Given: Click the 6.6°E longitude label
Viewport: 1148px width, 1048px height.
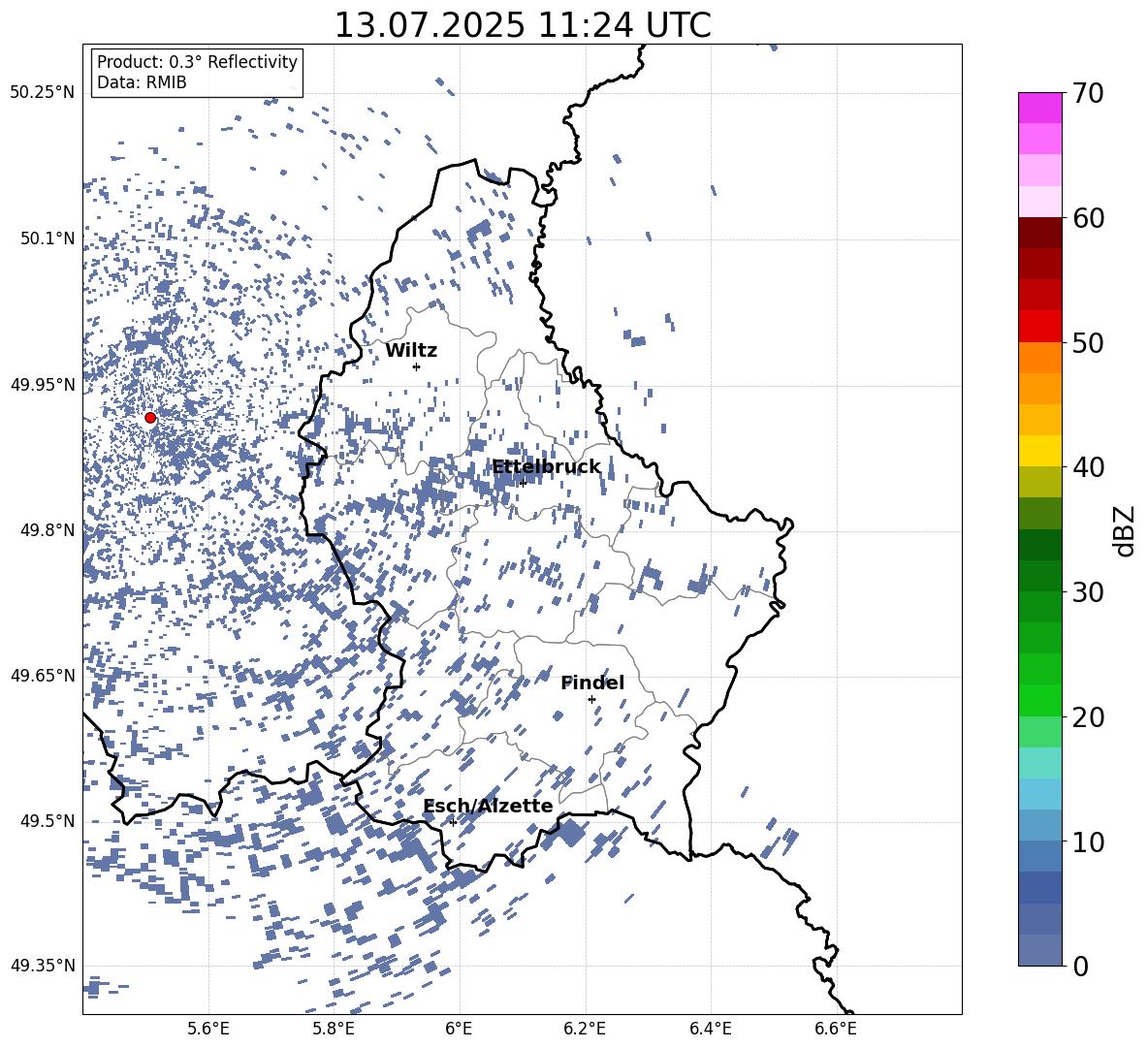Looking at the screenshot, I should pos(836,1029).
